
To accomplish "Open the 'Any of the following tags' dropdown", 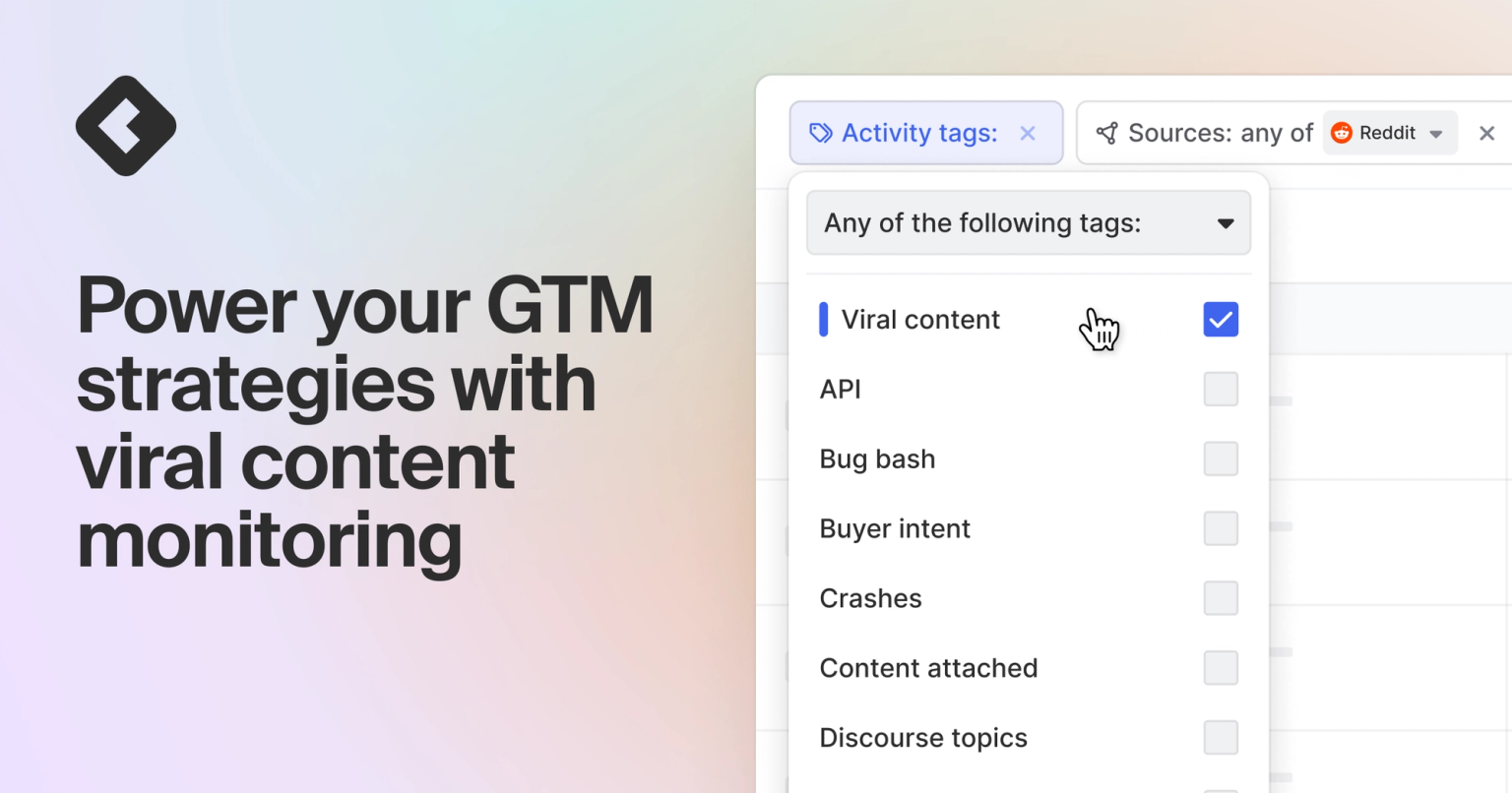I will click(1028, 222).
